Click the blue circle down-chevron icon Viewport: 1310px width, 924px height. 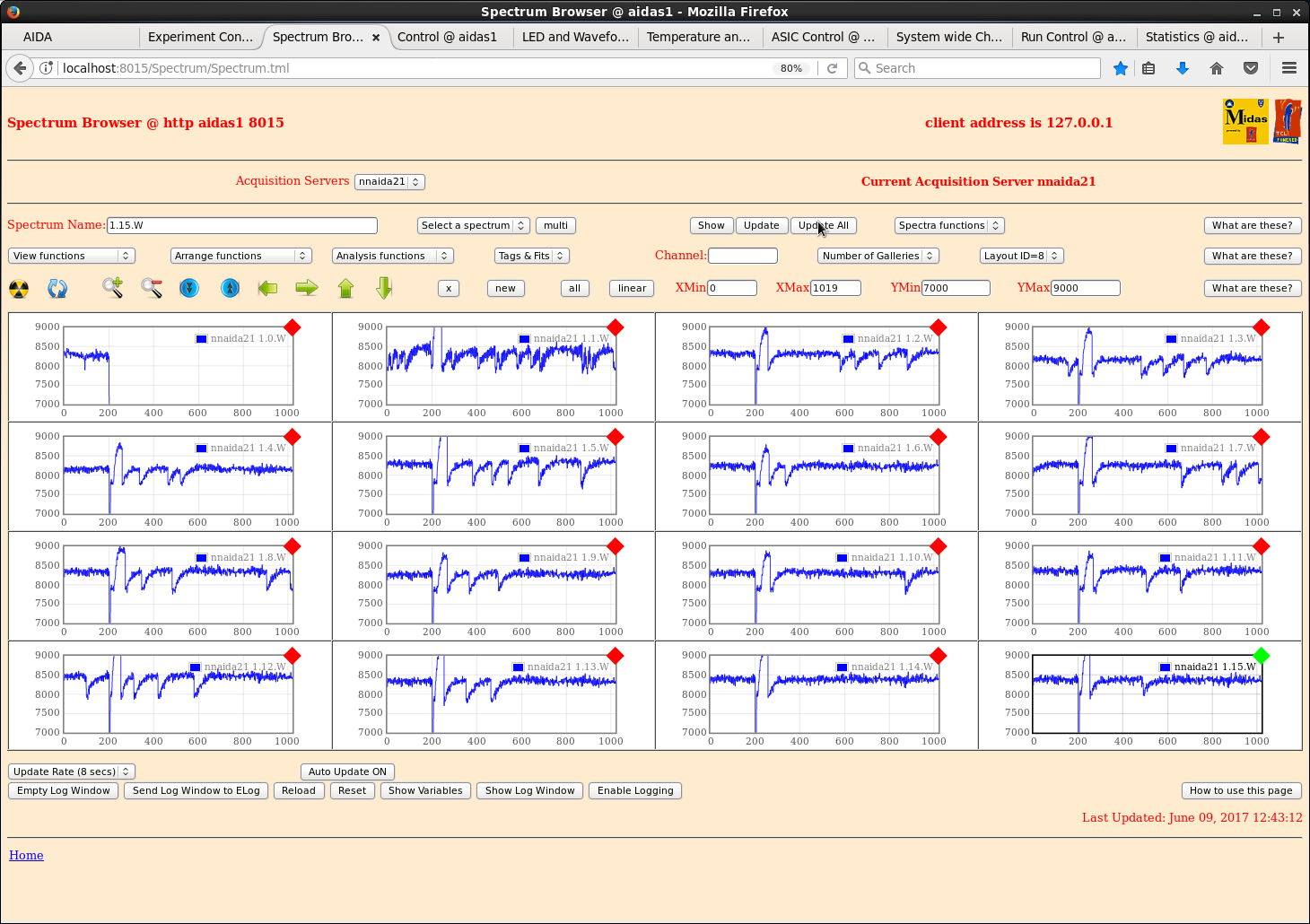tap(189, 288)
